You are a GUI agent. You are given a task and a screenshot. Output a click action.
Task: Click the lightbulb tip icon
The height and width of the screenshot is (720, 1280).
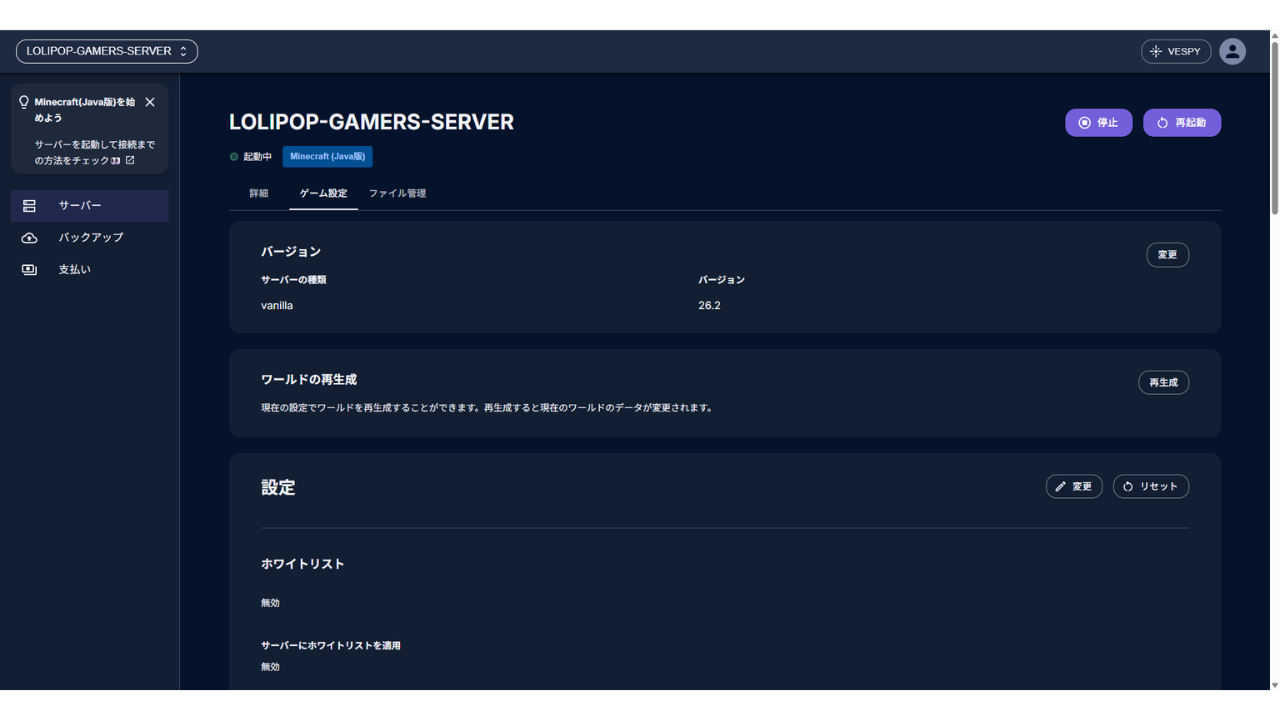click(x=24, y=102)
